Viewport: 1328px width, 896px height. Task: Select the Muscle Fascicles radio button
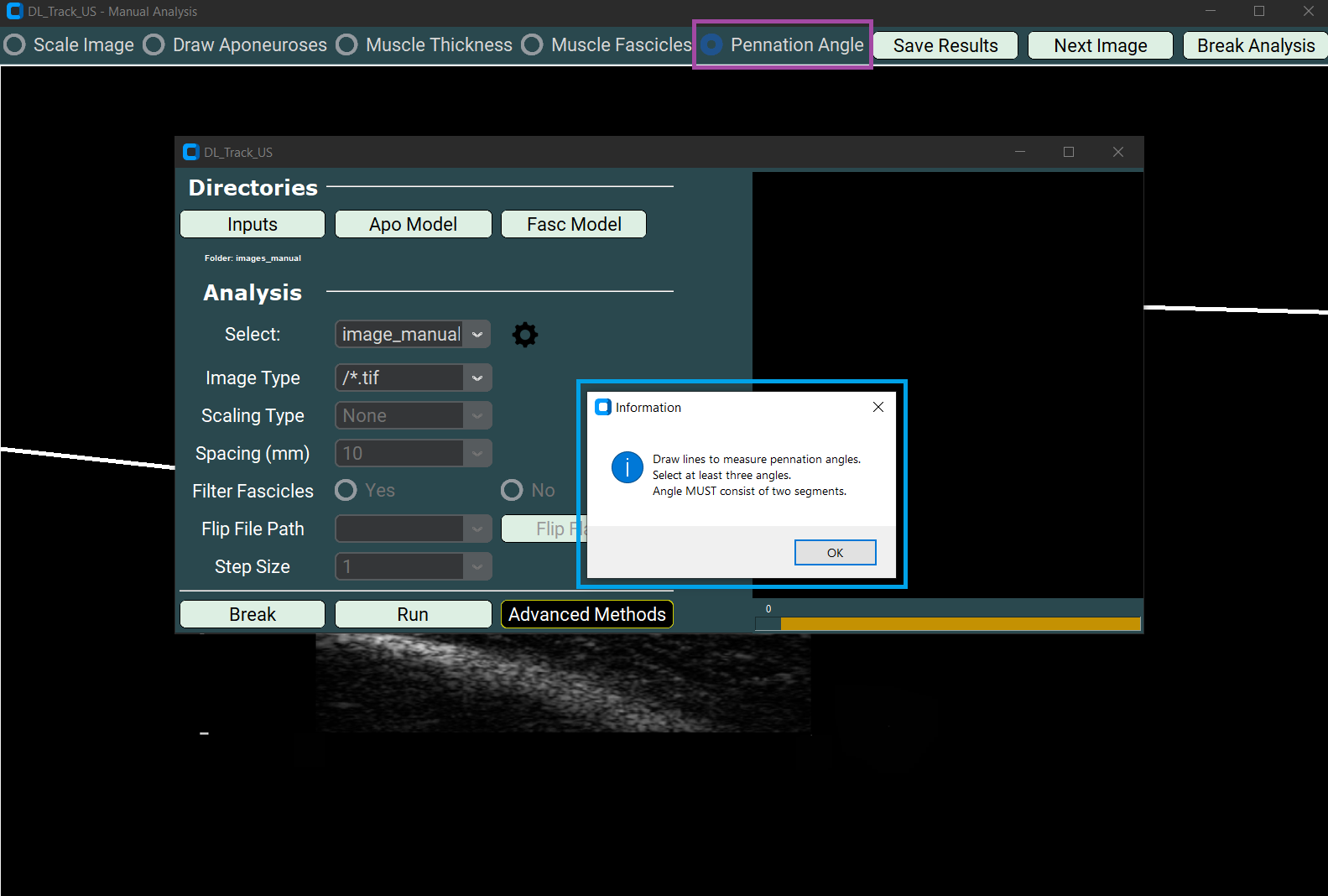coord(533,45)
